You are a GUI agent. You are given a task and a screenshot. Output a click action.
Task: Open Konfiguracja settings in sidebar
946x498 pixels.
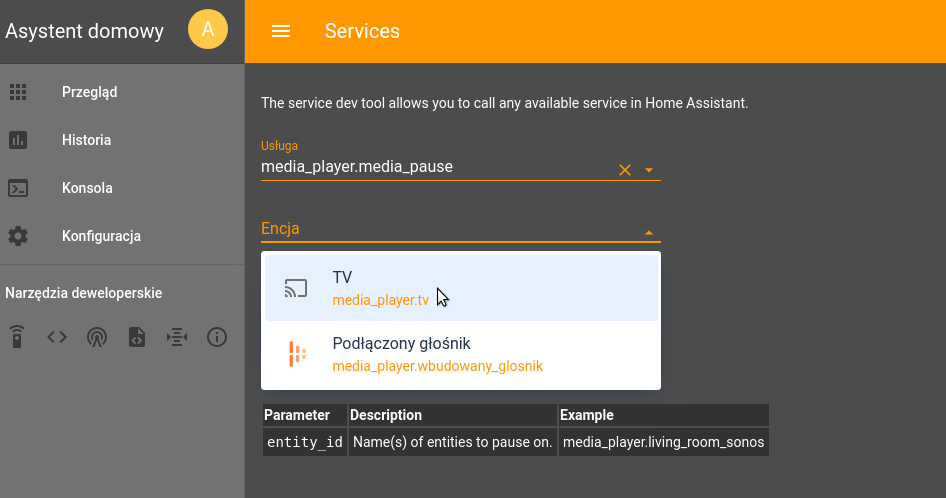(101, 236)
